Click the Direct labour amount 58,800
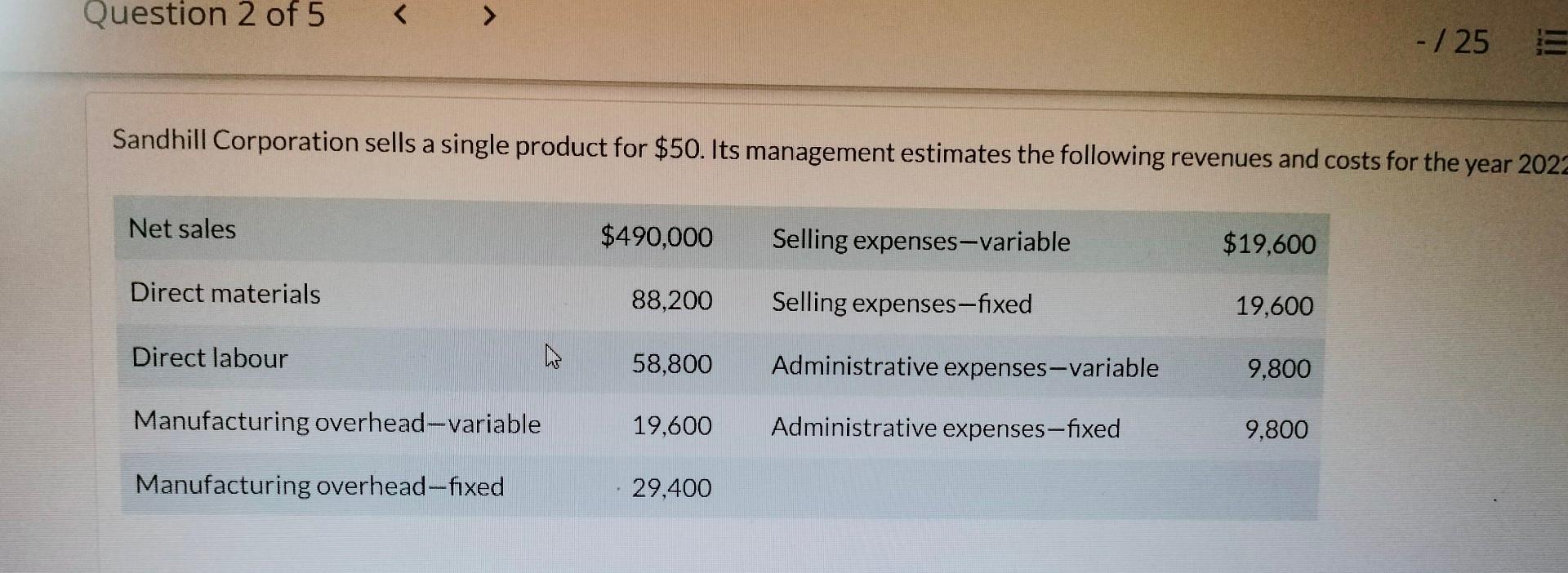The width and height of the screenshot is (1568, 573). [671, 364]
